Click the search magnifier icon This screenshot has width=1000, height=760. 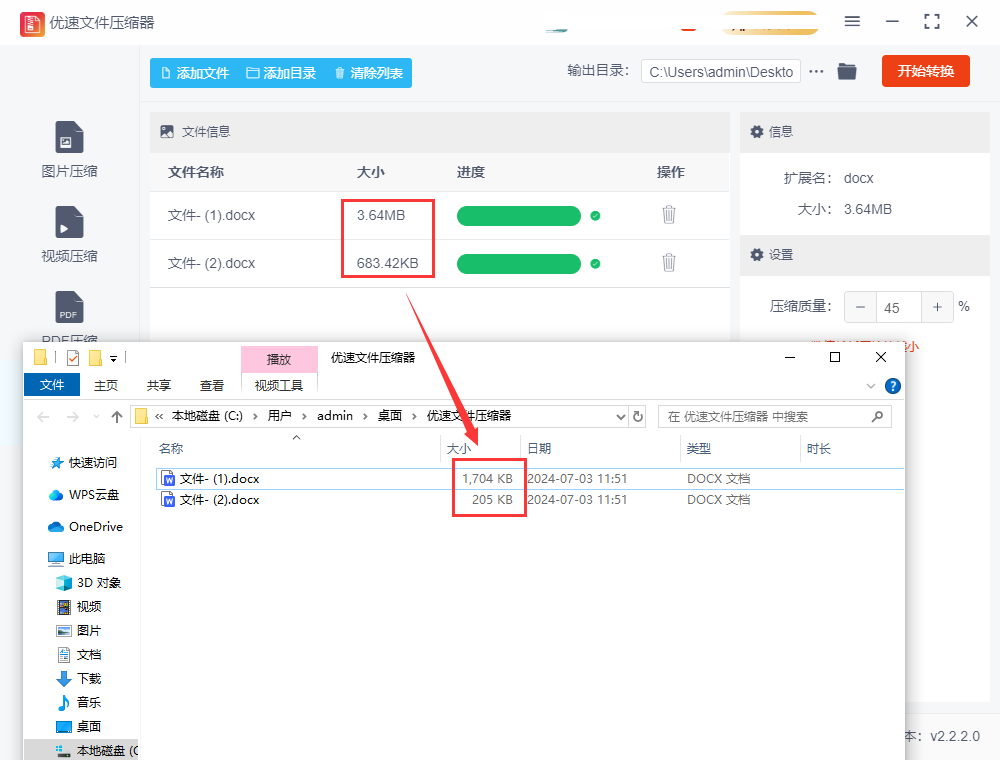coord(878,416)
